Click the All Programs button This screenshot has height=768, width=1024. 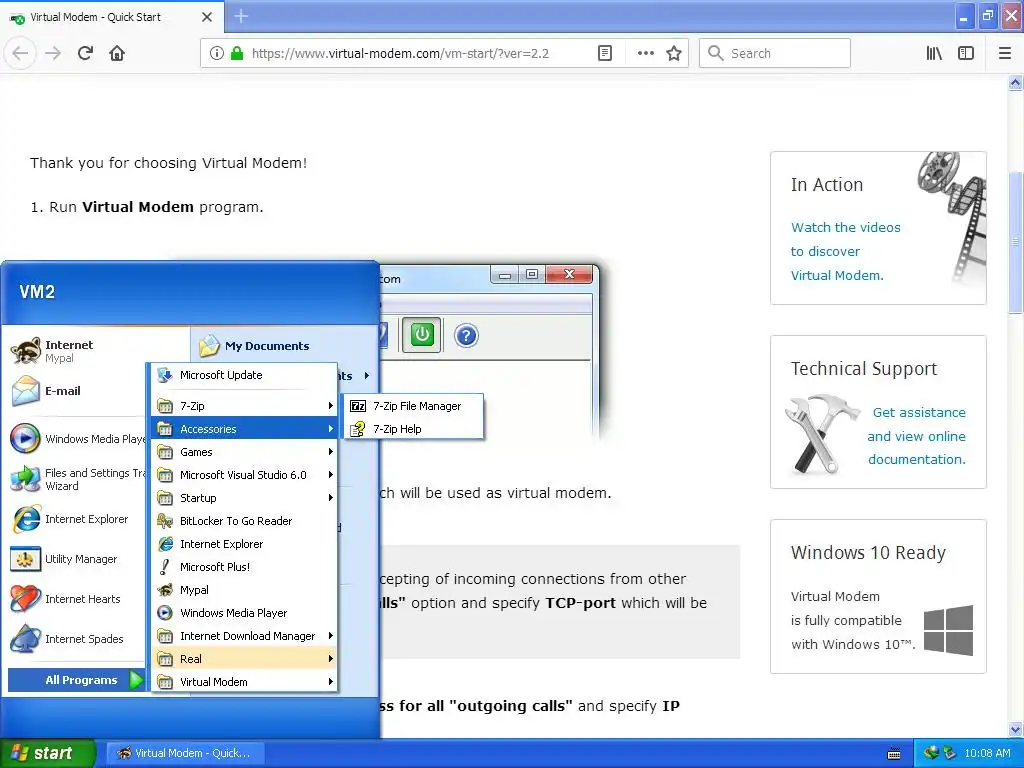76,680
